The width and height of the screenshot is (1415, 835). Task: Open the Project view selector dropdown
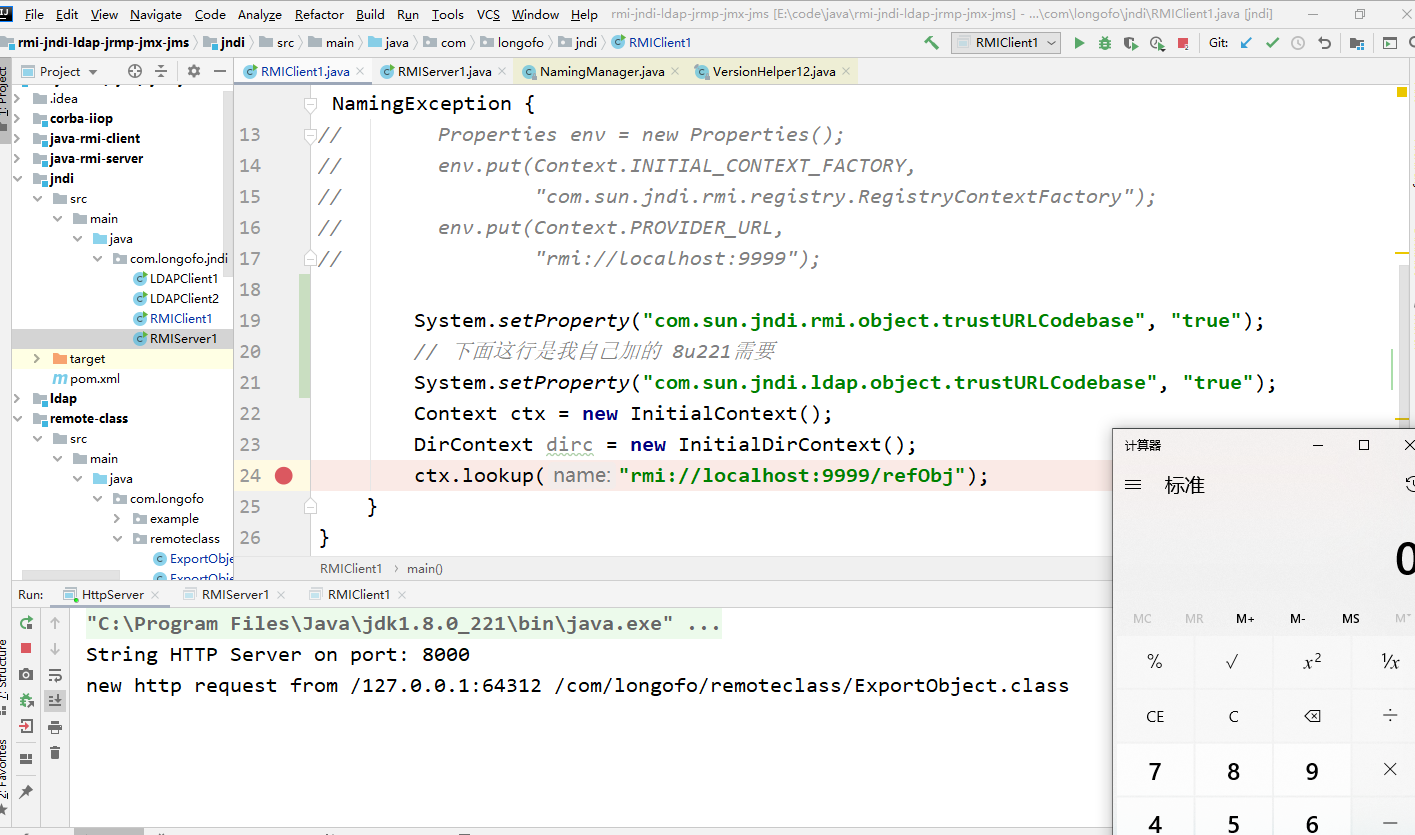60,71
